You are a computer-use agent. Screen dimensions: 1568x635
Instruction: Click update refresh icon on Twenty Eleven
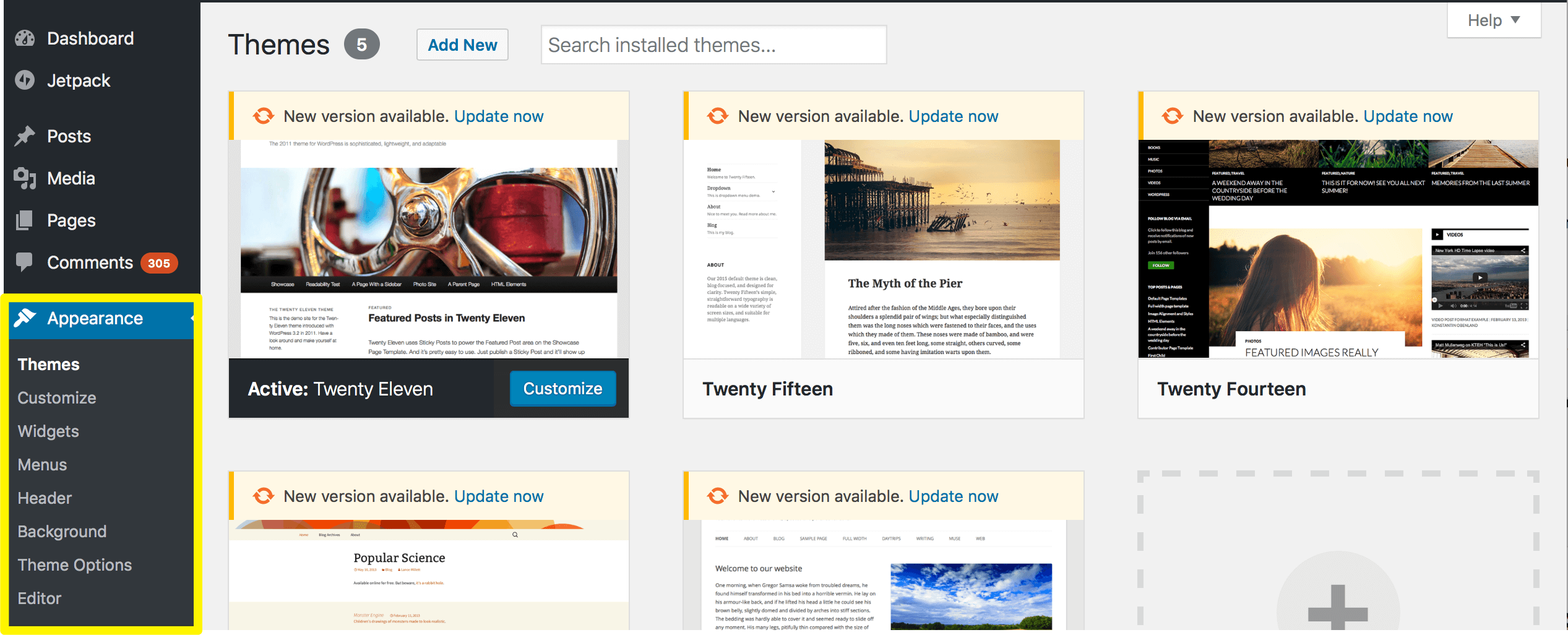(x=264, y=116)
